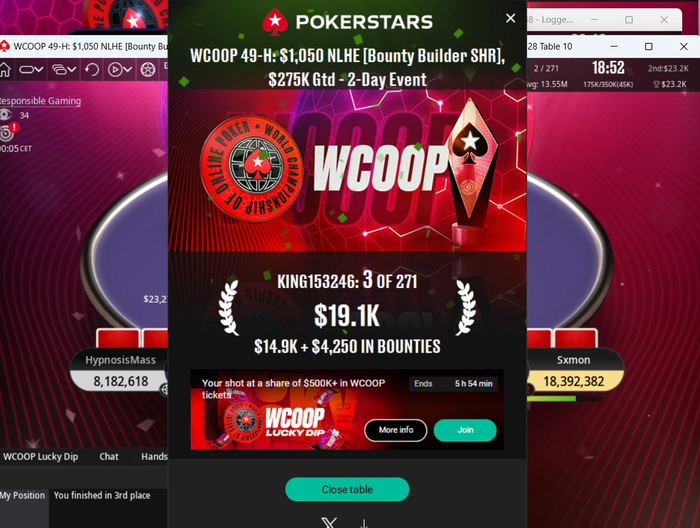Join the WCOOP Lucky Dip promotion
The width and height of the screenshot is (700, 528).
tap(465, 430)
